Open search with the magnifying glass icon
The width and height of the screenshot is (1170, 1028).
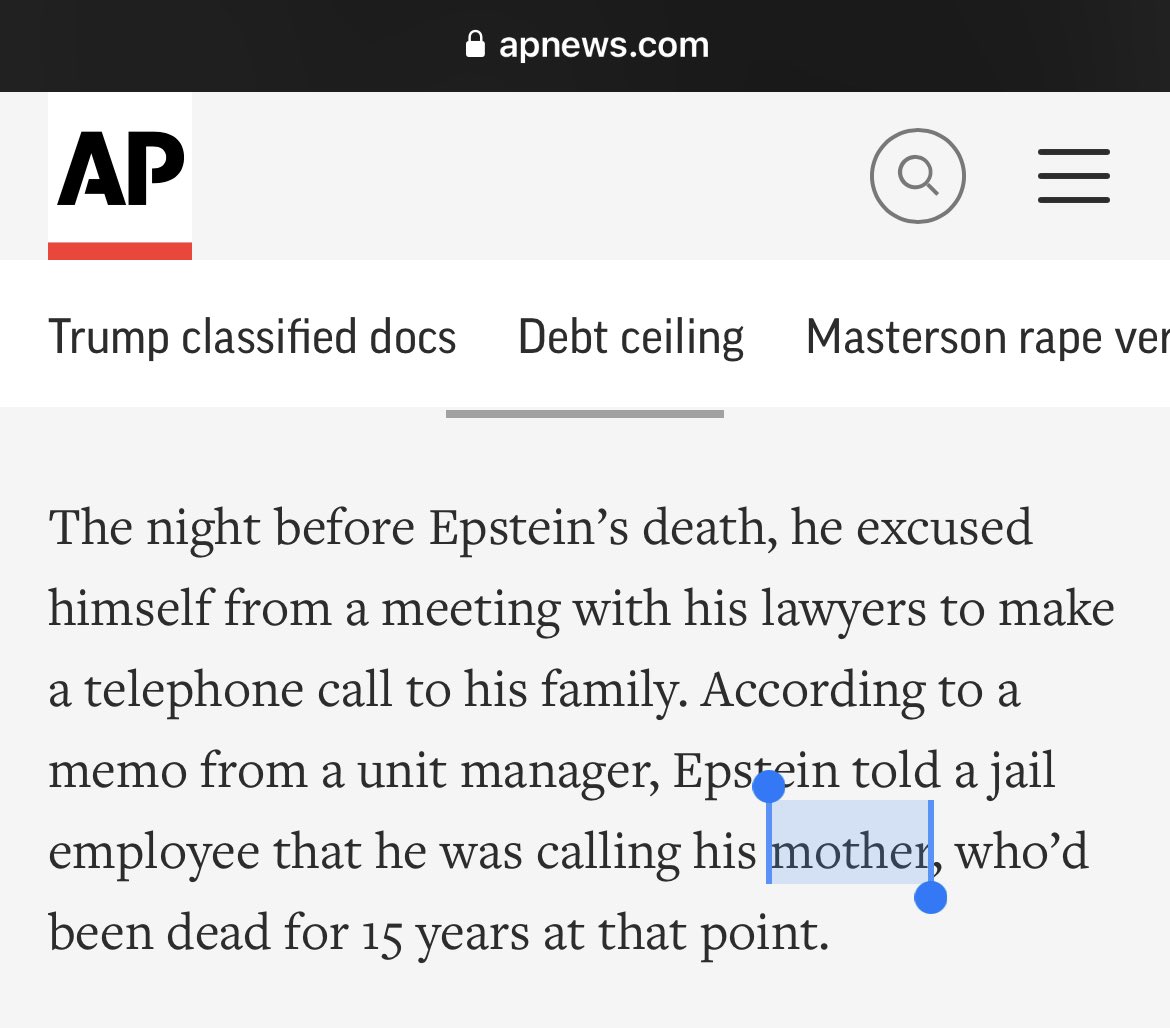coord(917,176)
